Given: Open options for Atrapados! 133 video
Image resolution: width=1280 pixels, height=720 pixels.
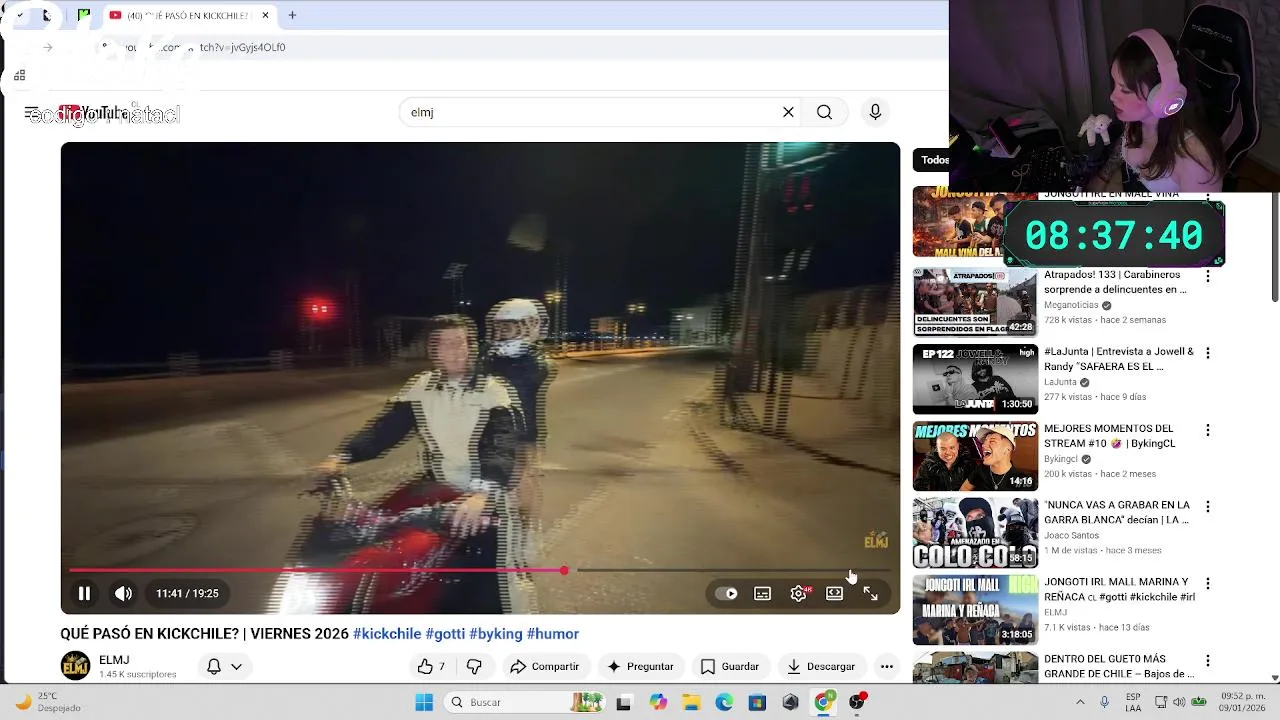Looking at the screenshot, I should (x=1207, y=276).
